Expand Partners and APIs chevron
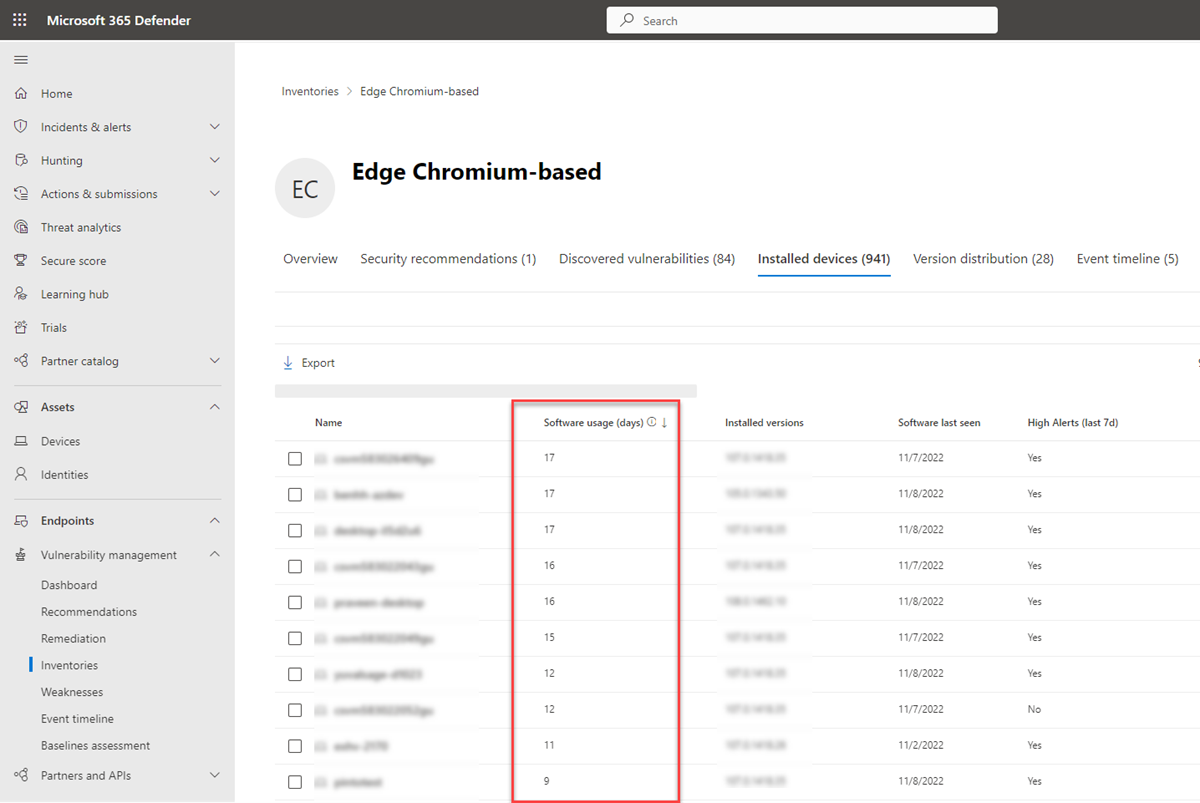This screenshot has width=1200, height=803. coord(215,775)
